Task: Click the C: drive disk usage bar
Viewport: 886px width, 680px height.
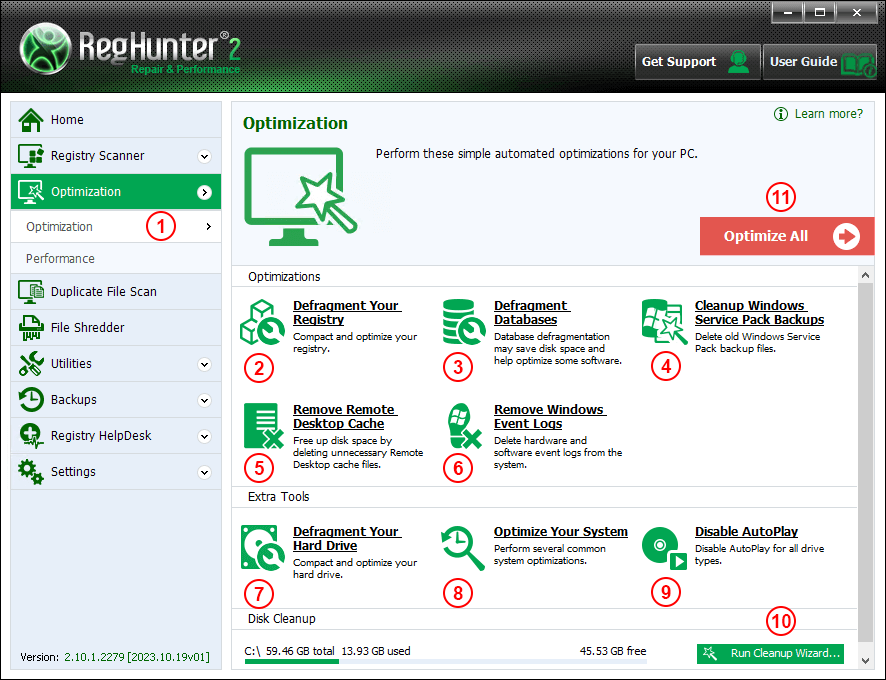Action: click(x=445, y=662)
